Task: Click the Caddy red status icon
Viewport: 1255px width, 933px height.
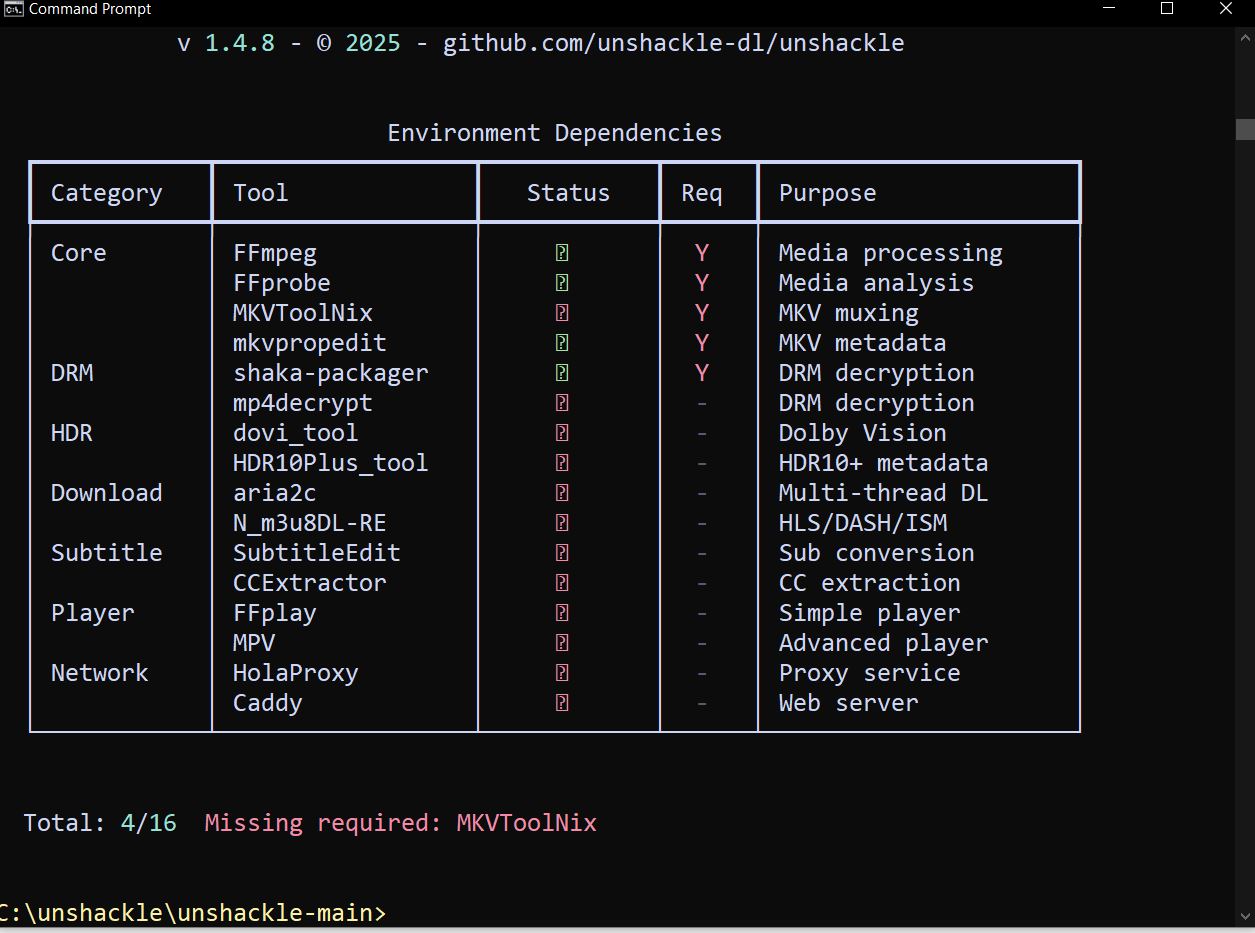Action: point(562,703)
